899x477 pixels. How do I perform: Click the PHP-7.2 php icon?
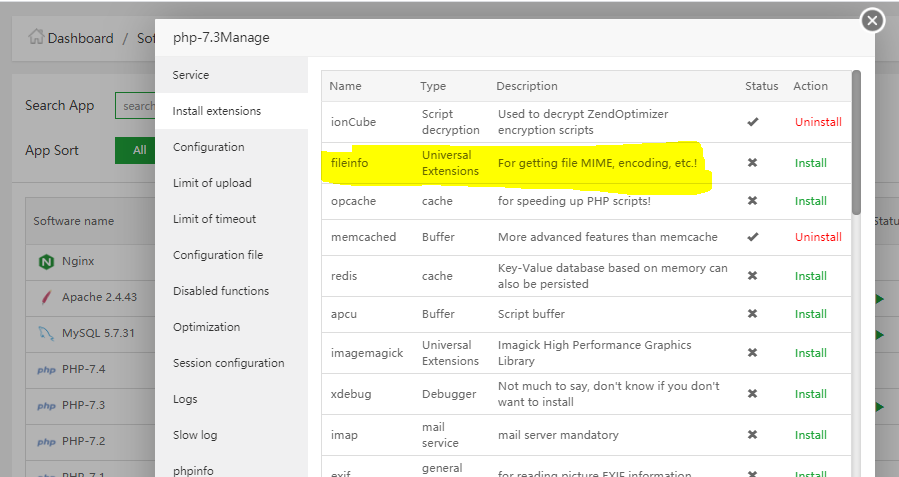point(46,442)
